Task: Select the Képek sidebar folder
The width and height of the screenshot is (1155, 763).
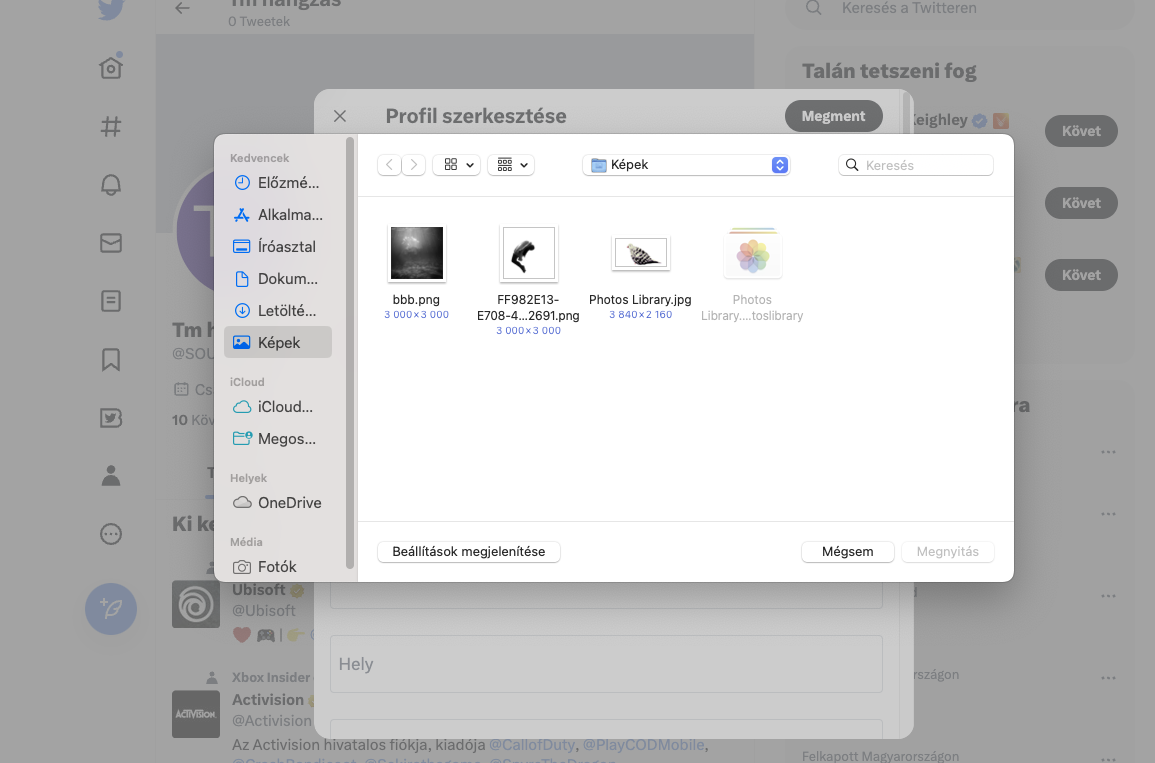Action: click(x=278, y=342)
